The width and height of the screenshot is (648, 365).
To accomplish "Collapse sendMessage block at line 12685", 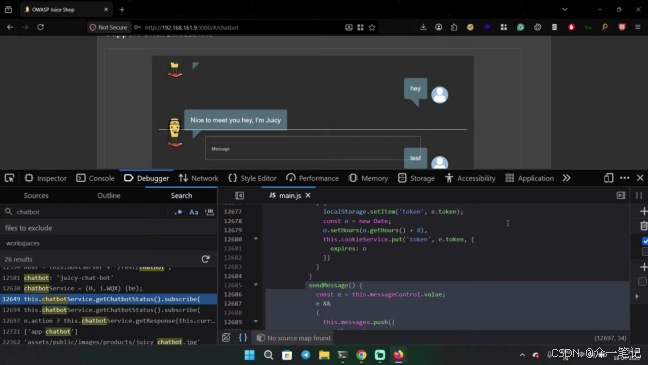I will 256,285.
